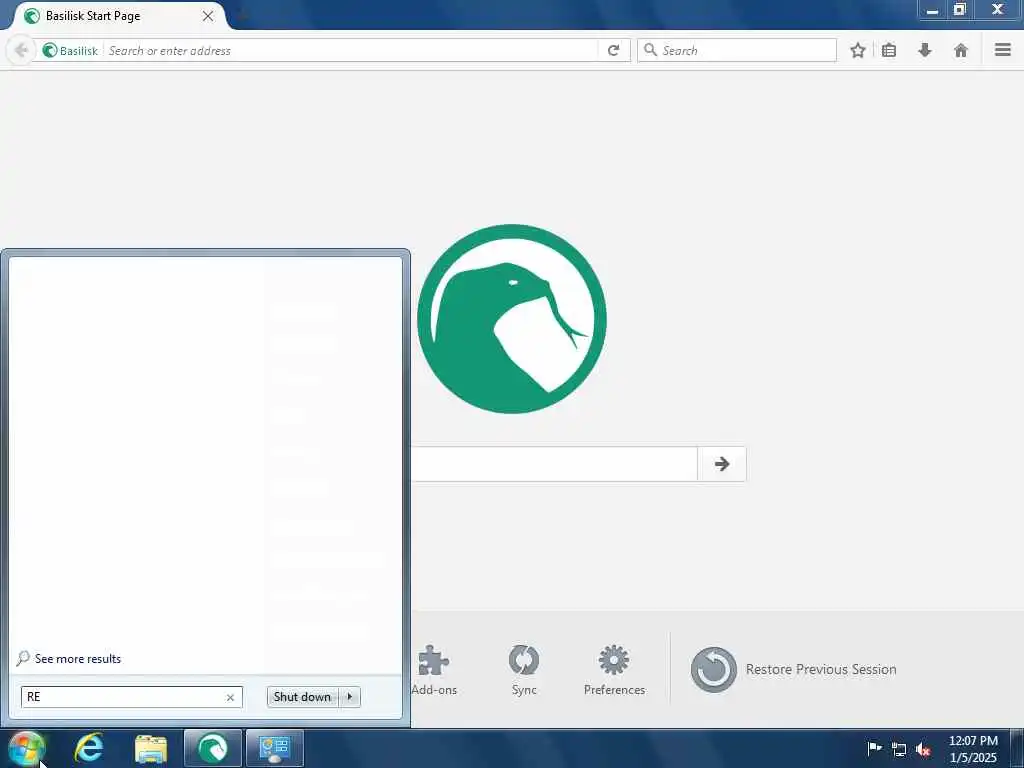Click the Shut down button

(x=302, y=697)
